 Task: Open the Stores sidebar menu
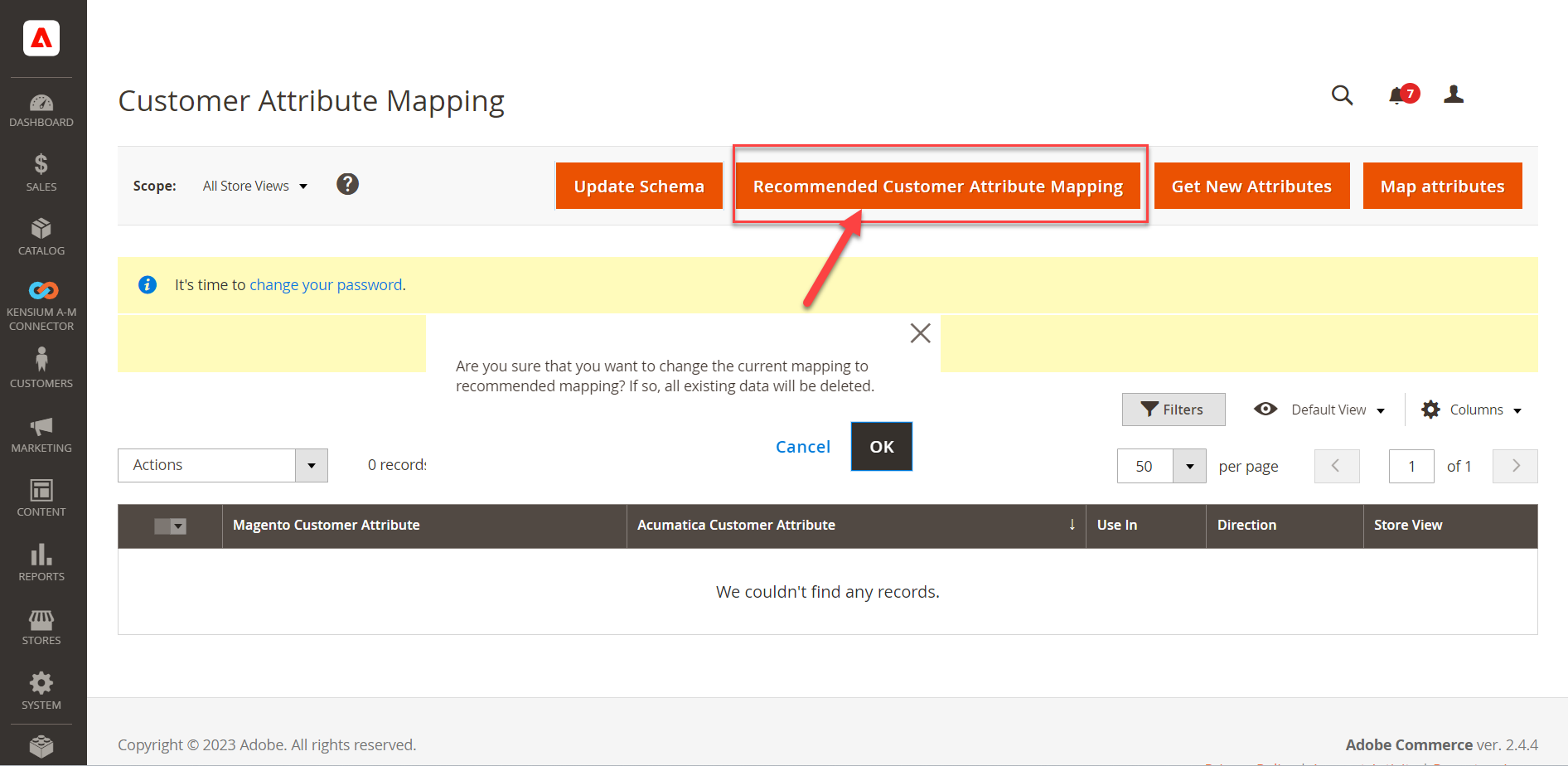[41, 627]
